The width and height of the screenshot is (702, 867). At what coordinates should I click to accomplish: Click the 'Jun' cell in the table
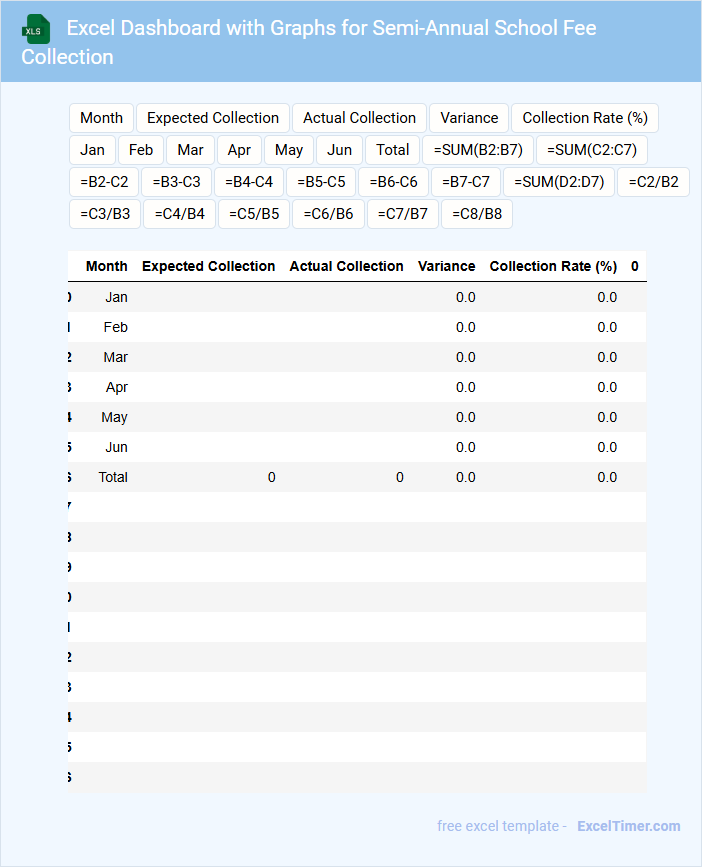117,447
